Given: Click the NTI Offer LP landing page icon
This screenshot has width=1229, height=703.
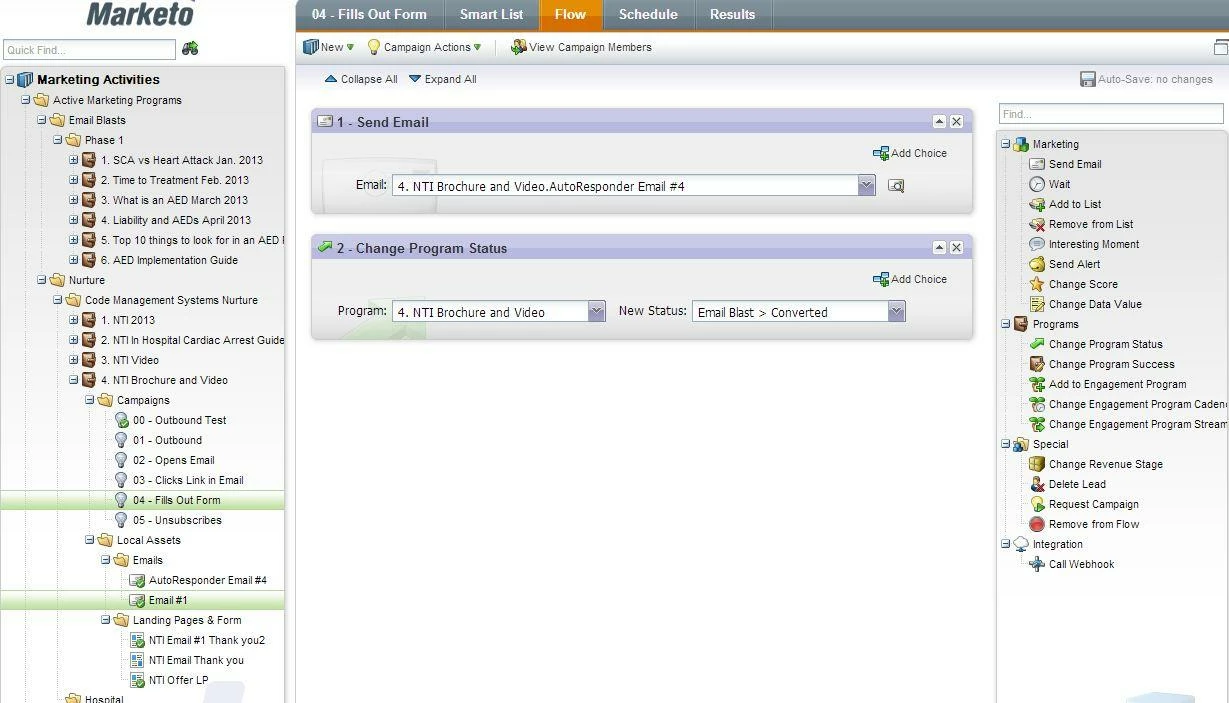Looking at the screenshot, I should 137,680.
